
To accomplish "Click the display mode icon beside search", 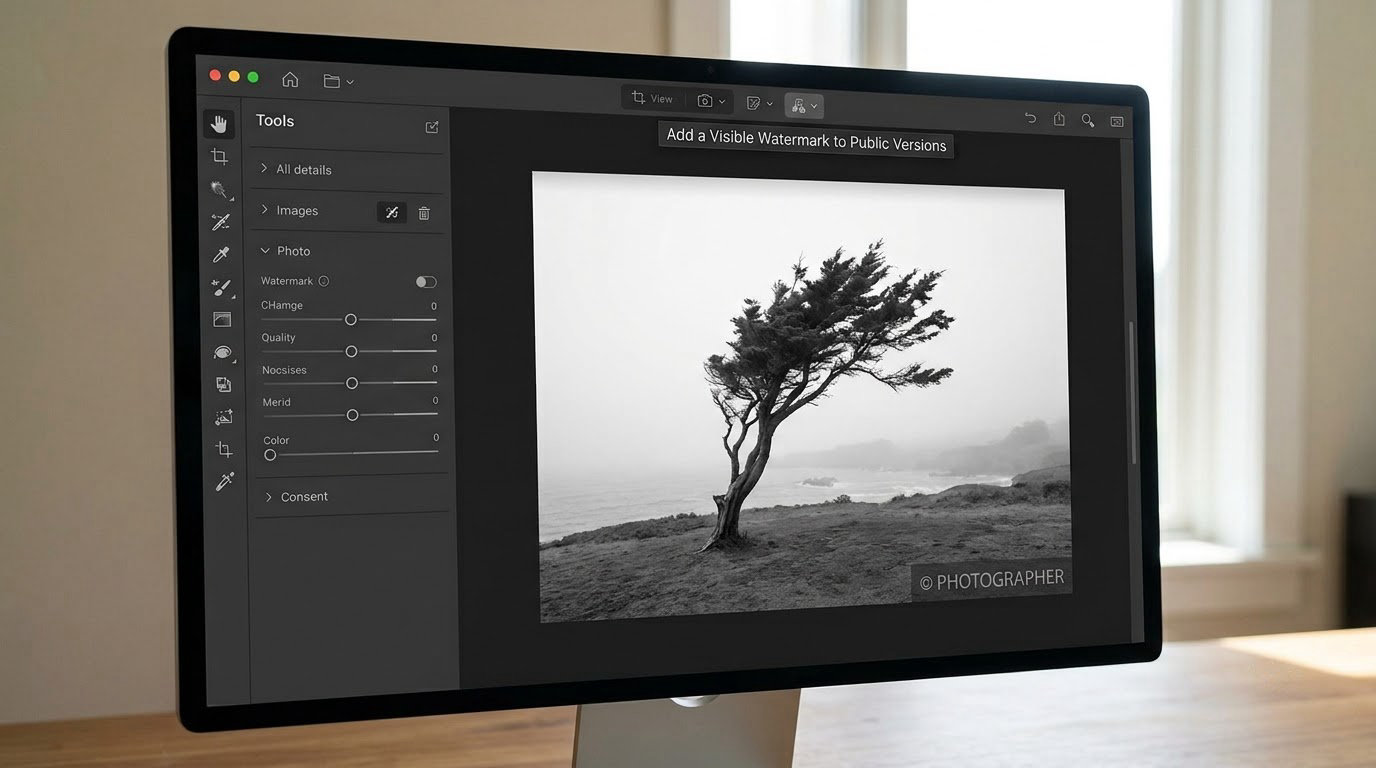I will [1117, 121].
